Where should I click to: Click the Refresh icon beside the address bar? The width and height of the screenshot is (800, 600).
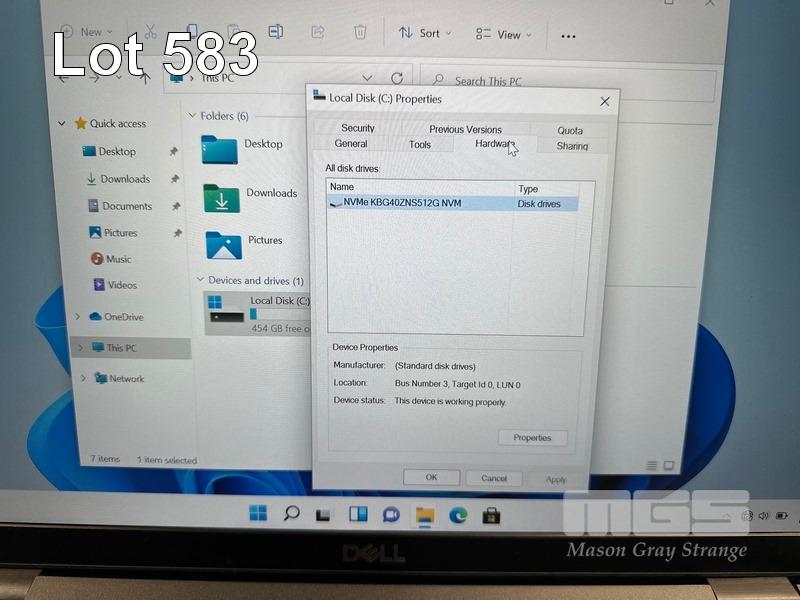[397, 78]
